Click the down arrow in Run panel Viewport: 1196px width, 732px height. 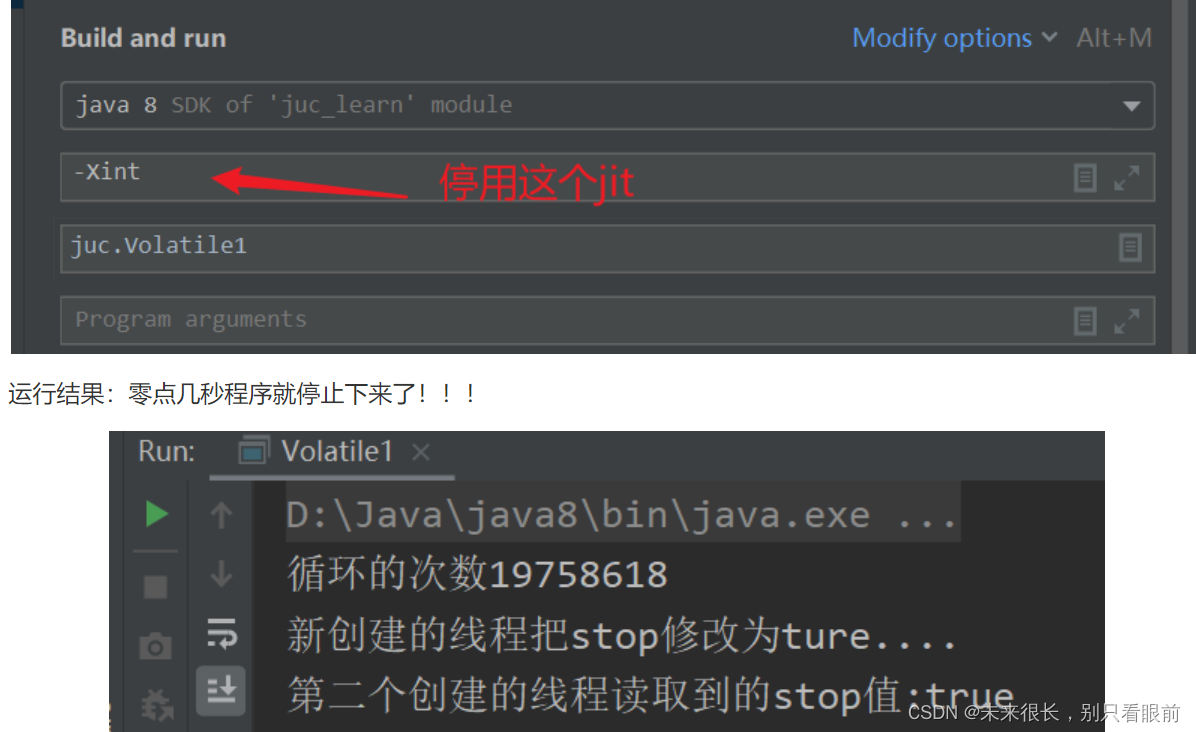(x=221, y=573)
